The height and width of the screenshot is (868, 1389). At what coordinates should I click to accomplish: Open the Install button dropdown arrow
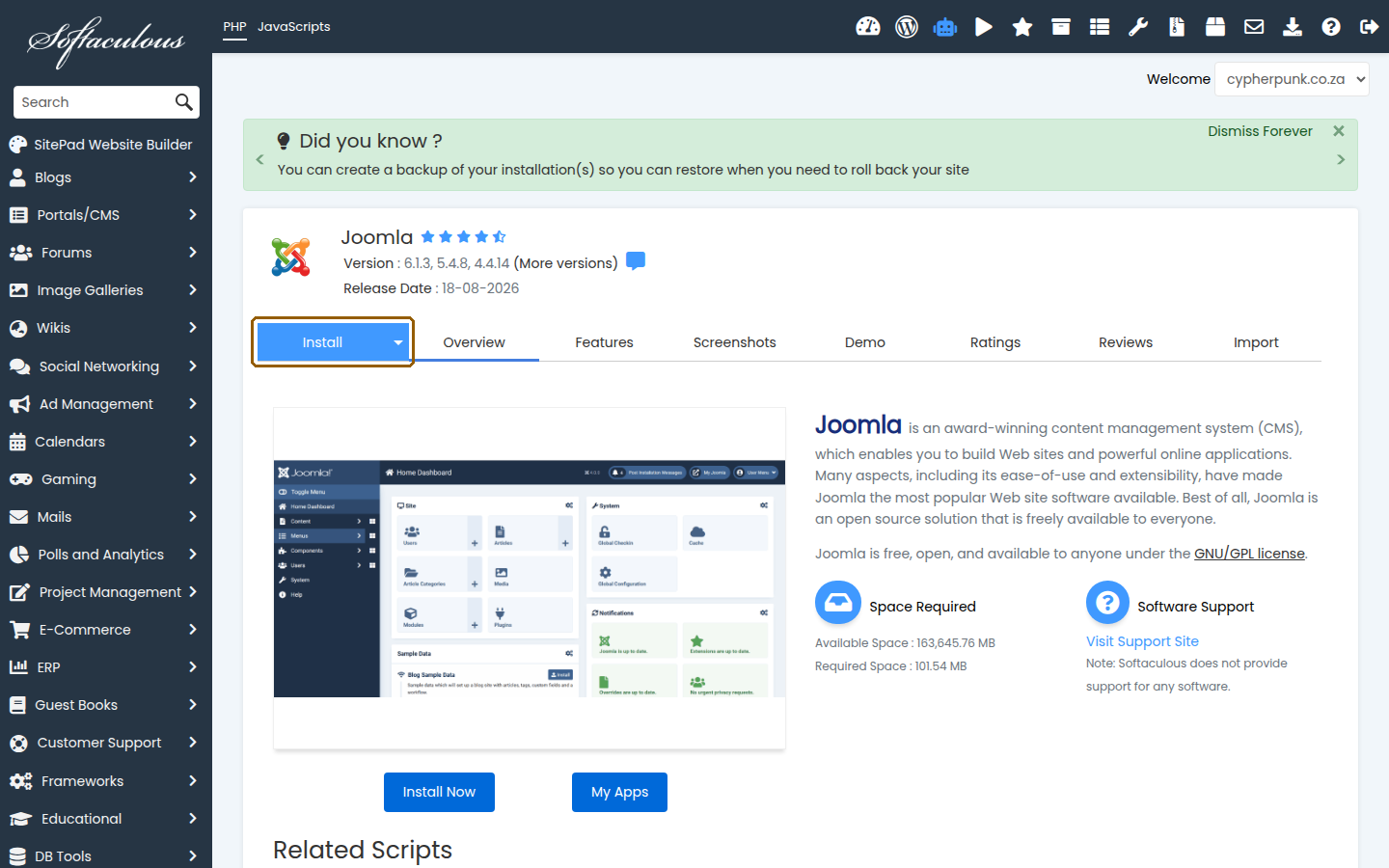coord(398,342)
